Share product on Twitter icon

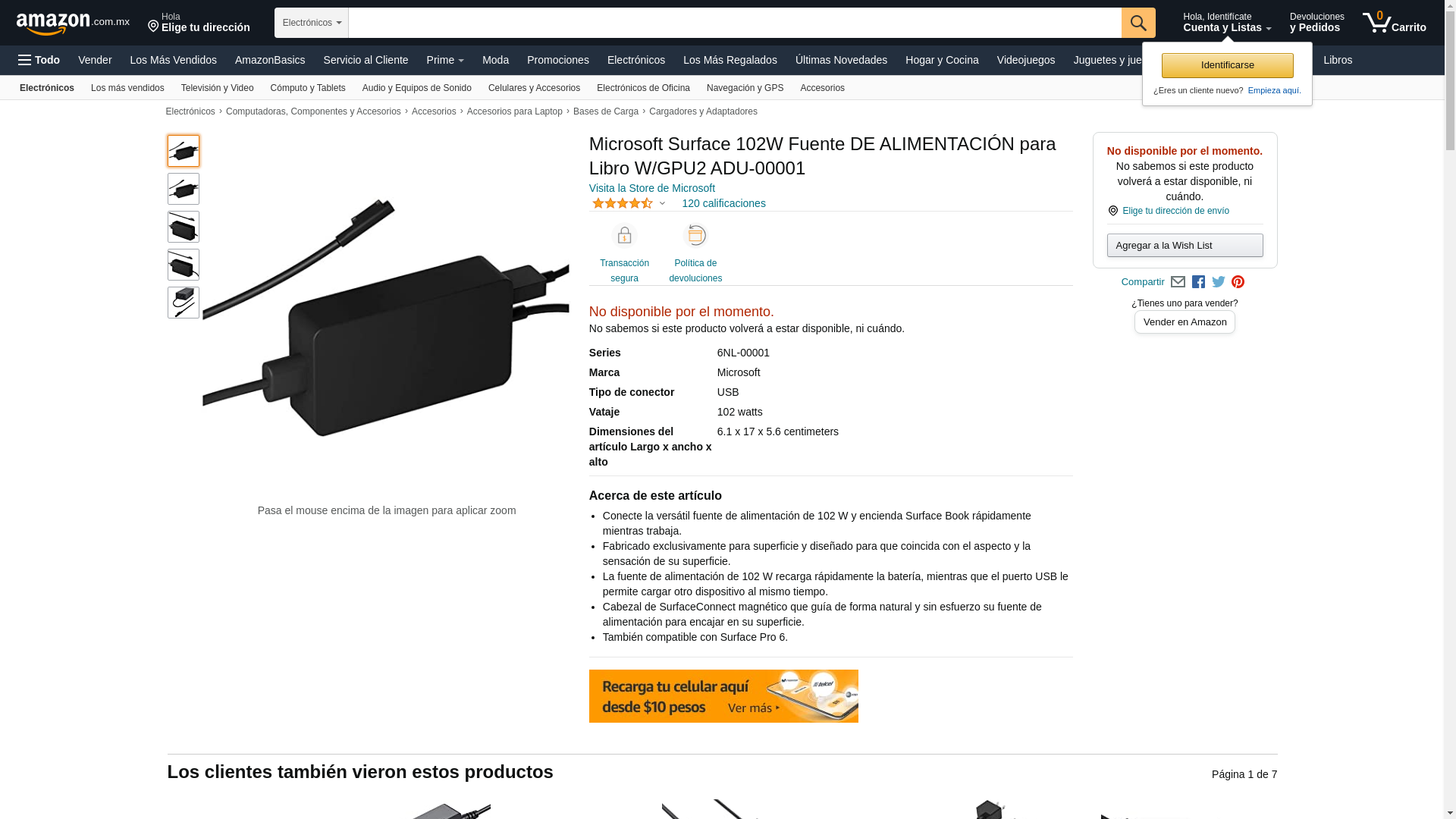(x=1219, y=282)
